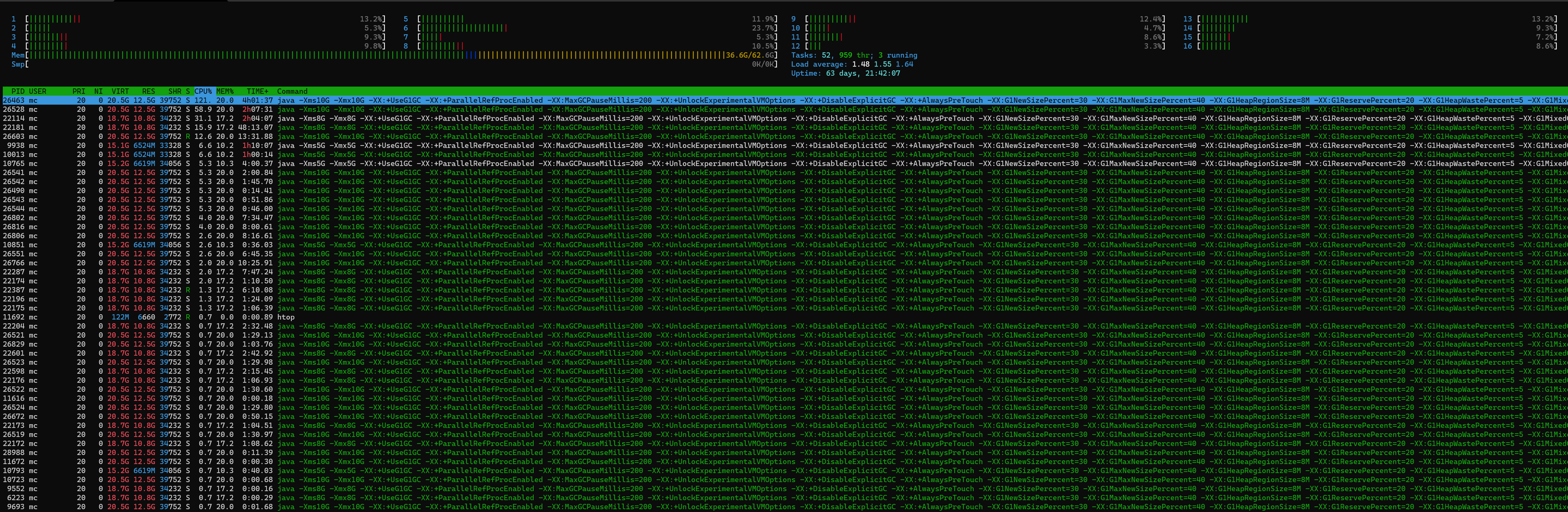Click CPU 12 meter showing 3.3%
The image size is (1568, 512).
pyautogui.click(x=978, y=46)
